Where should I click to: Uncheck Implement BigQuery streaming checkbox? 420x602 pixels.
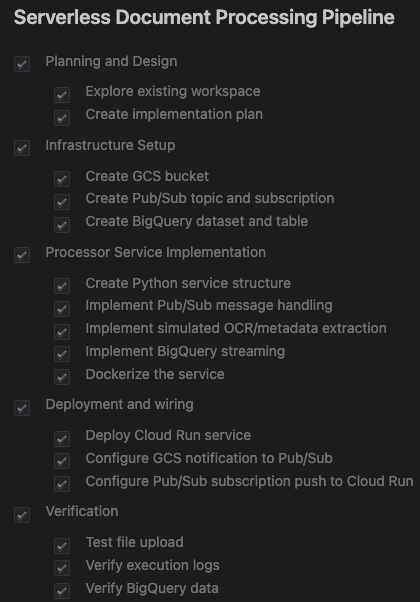tap(62, 354)
